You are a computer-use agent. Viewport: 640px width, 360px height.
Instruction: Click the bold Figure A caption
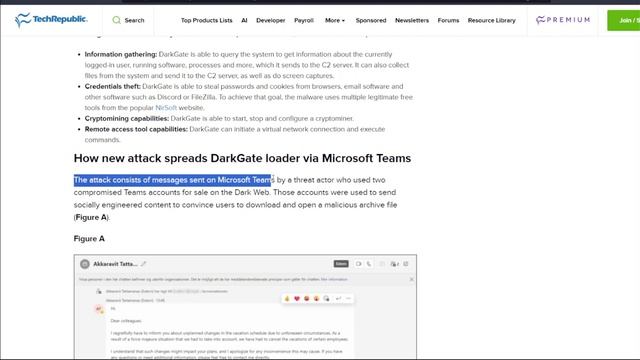[x=89, y=239]
